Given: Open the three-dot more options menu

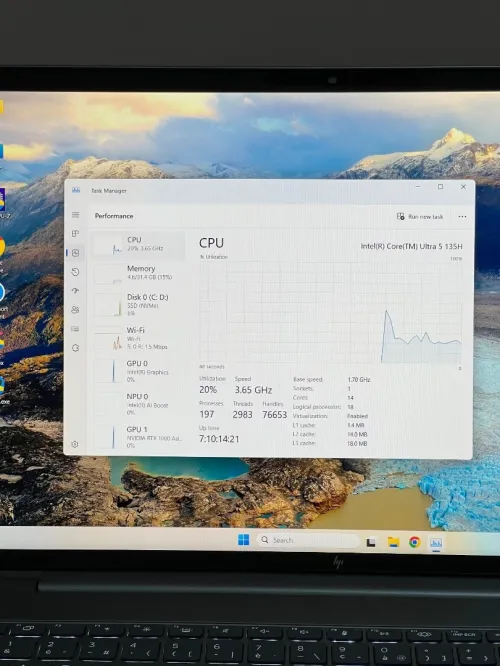Looking at the screenshot, I should point(462,217).
